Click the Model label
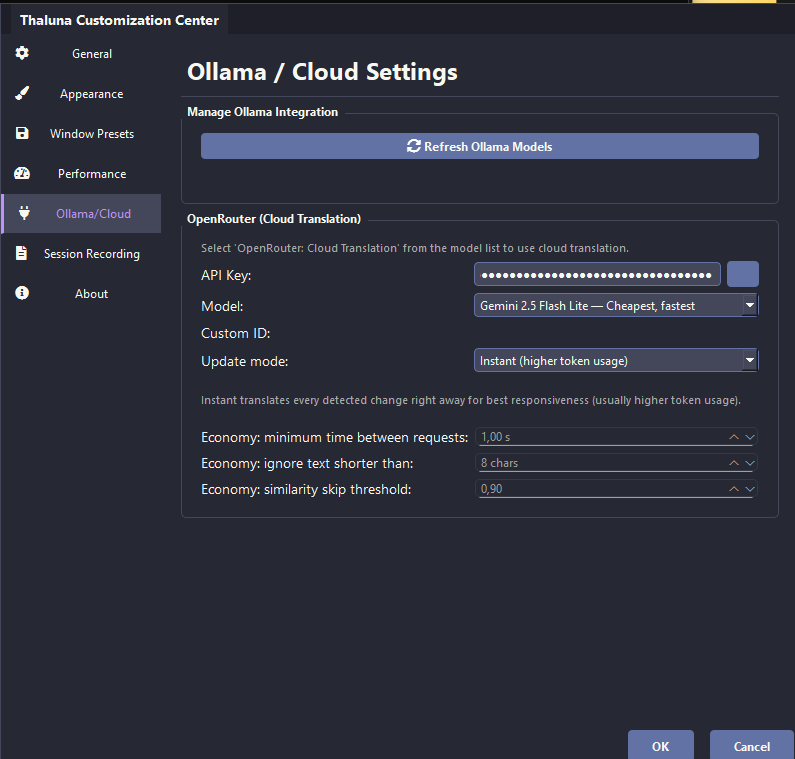The image size is (795, 759). tap(222, 306)
